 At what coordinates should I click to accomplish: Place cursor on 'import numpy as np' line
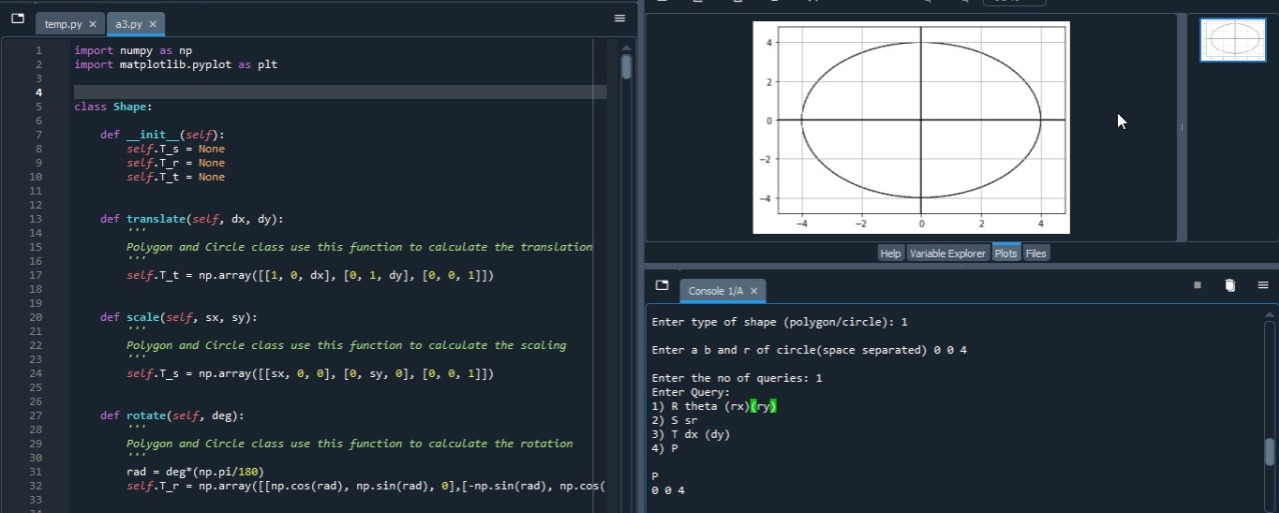point(134,50)
